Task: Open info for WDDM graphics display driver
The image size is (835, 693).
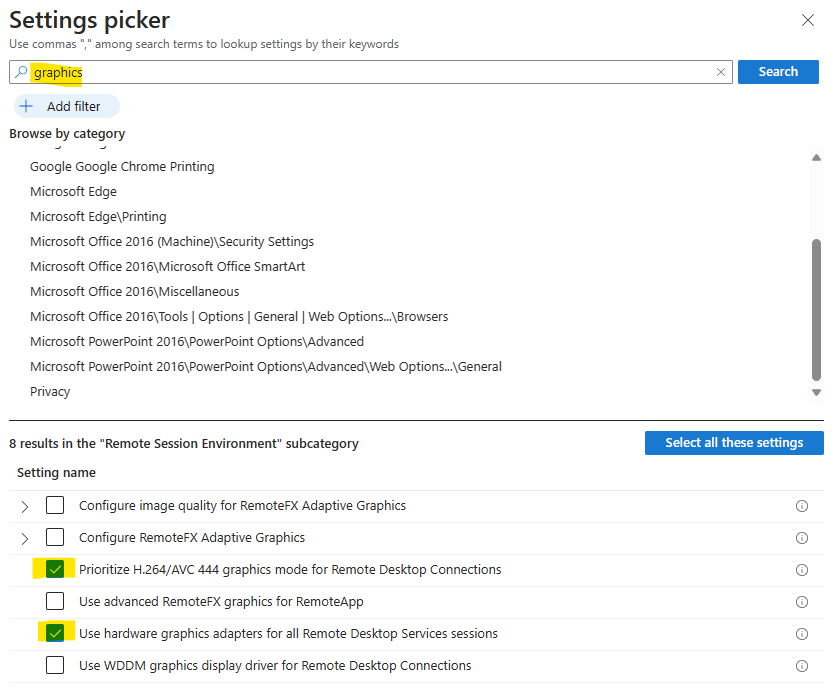Action: [801, 666]
